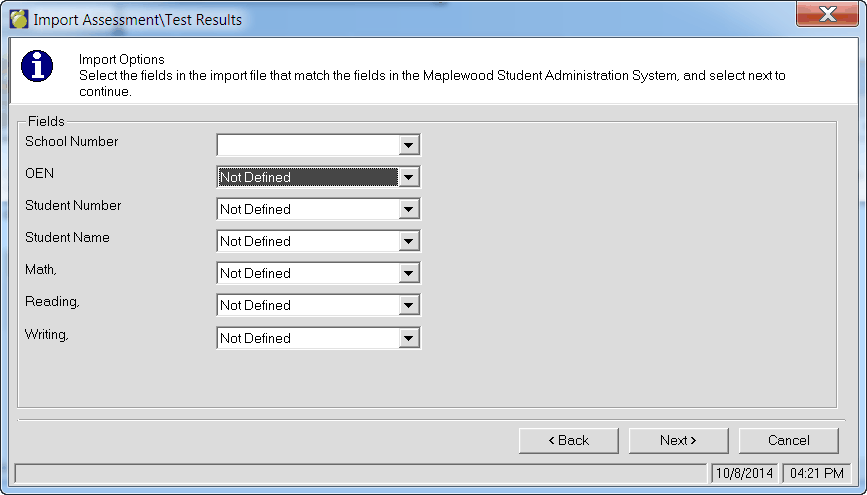
Task: Expand the OEN field dropdown arrow
Action: 407,177
